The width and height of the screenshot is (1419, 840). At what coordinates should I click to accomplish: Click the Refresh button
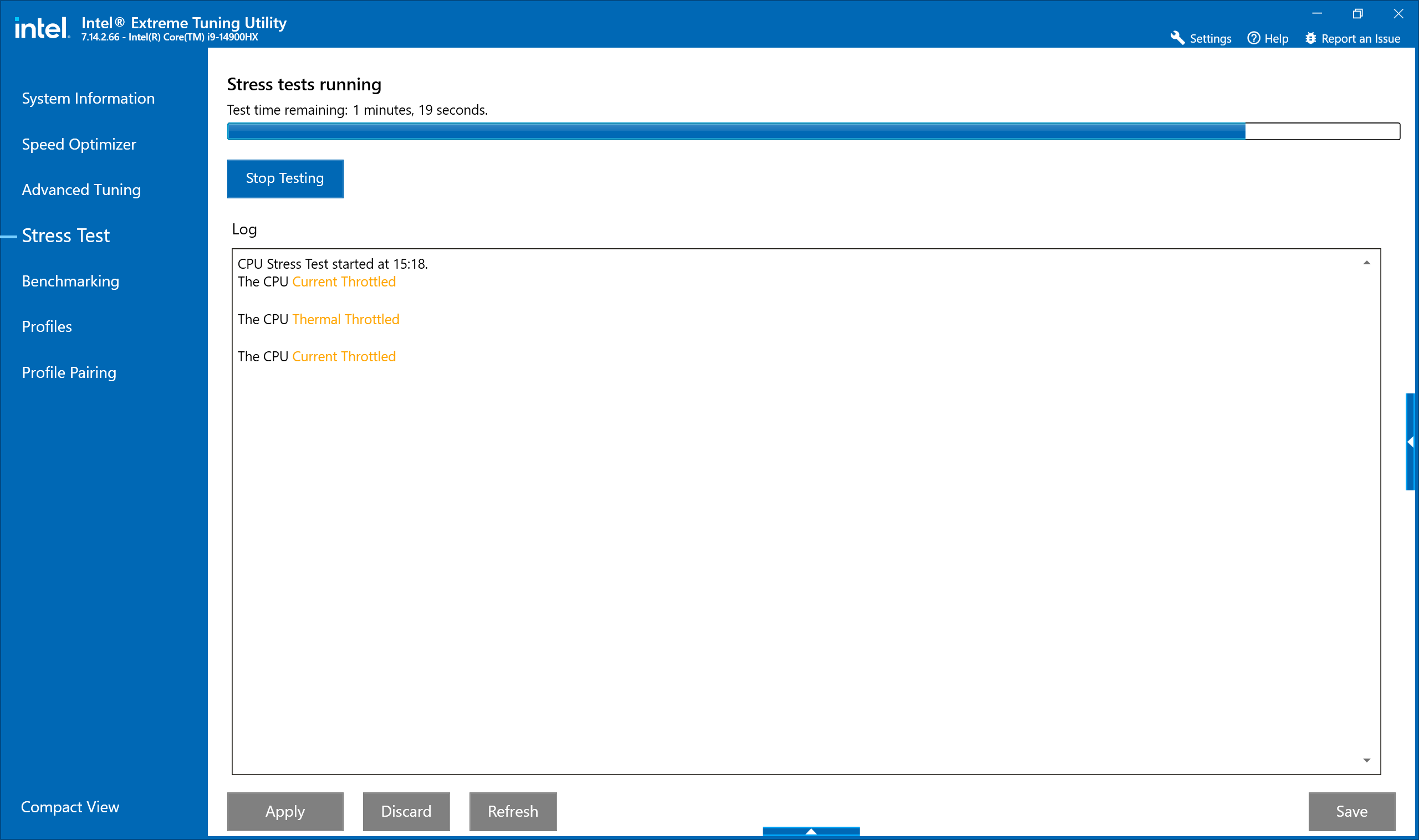click(513, 811)
